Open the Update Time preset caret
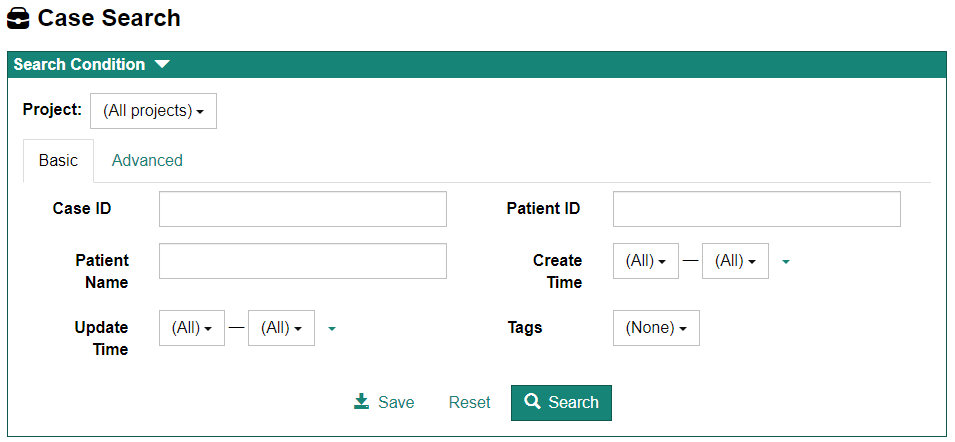The height and width of the screenshot is (442, 955). tap(332, 328)
